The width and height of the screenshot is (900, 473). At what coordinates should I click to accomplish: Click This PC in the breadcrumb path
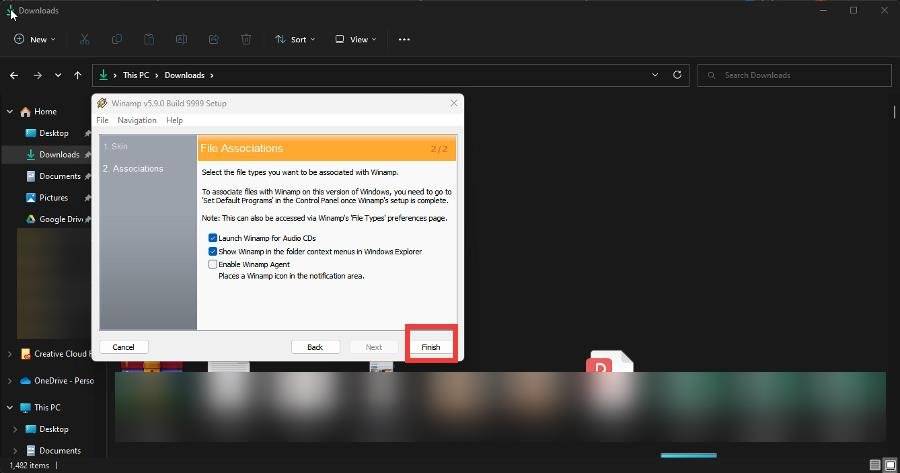pos(136,75)
